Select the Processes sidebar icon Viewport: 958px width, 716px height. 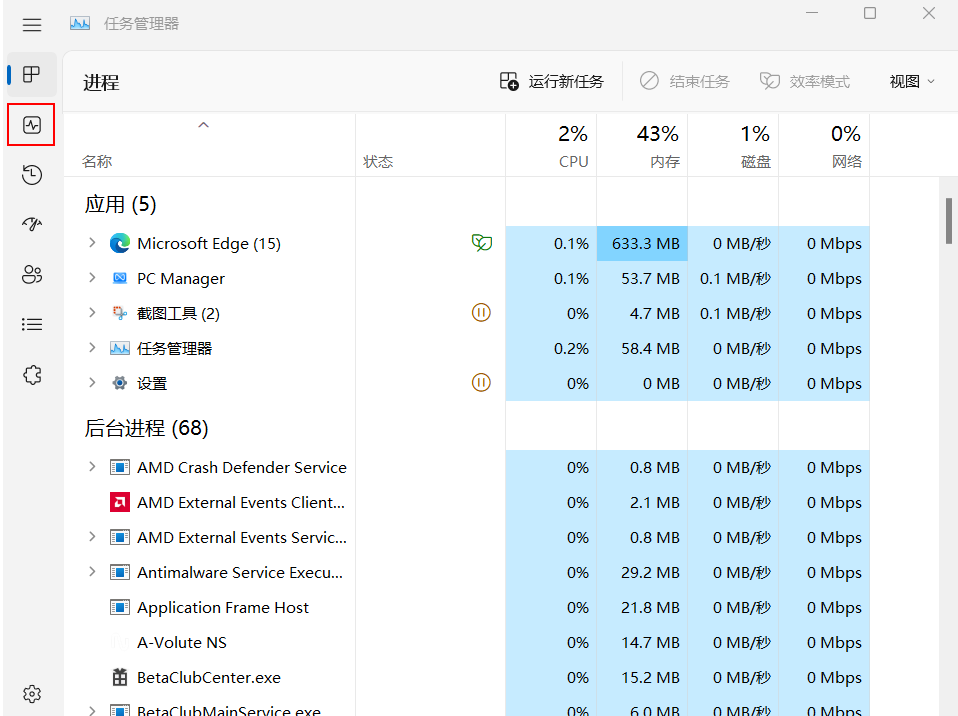(x=32, y=75)
